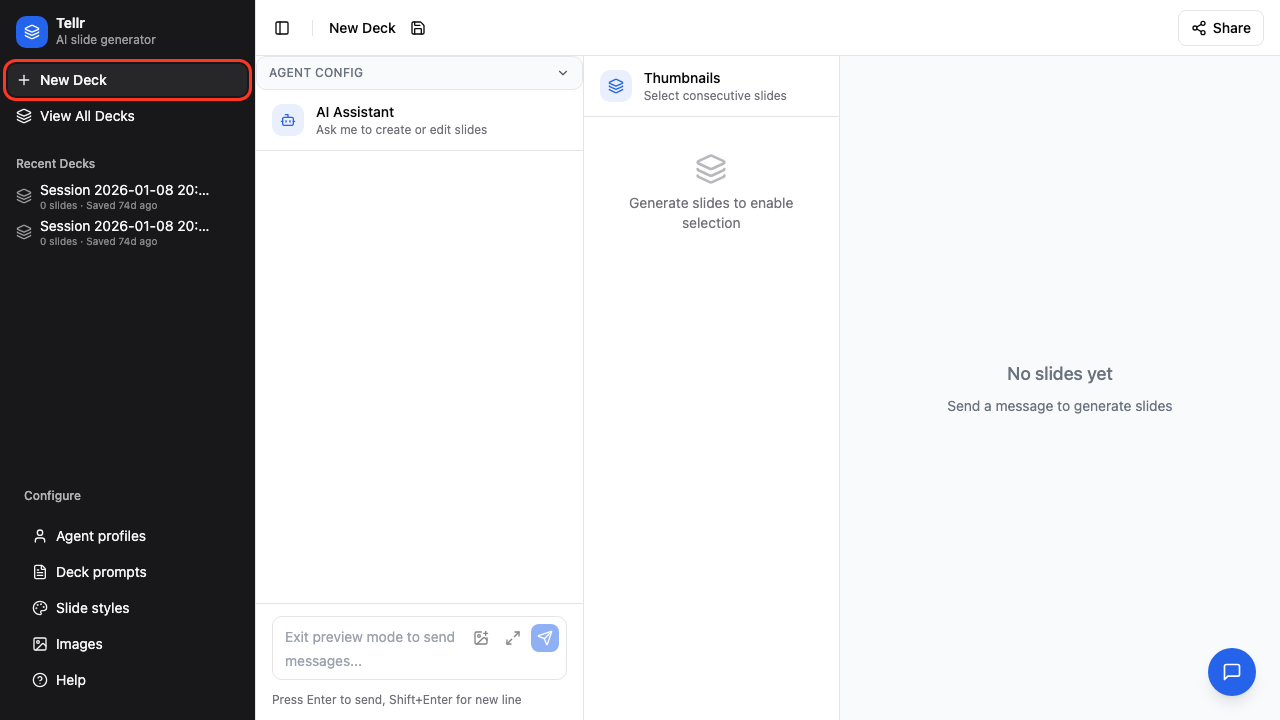
Task: Click the Share button
Action: 1220,28
